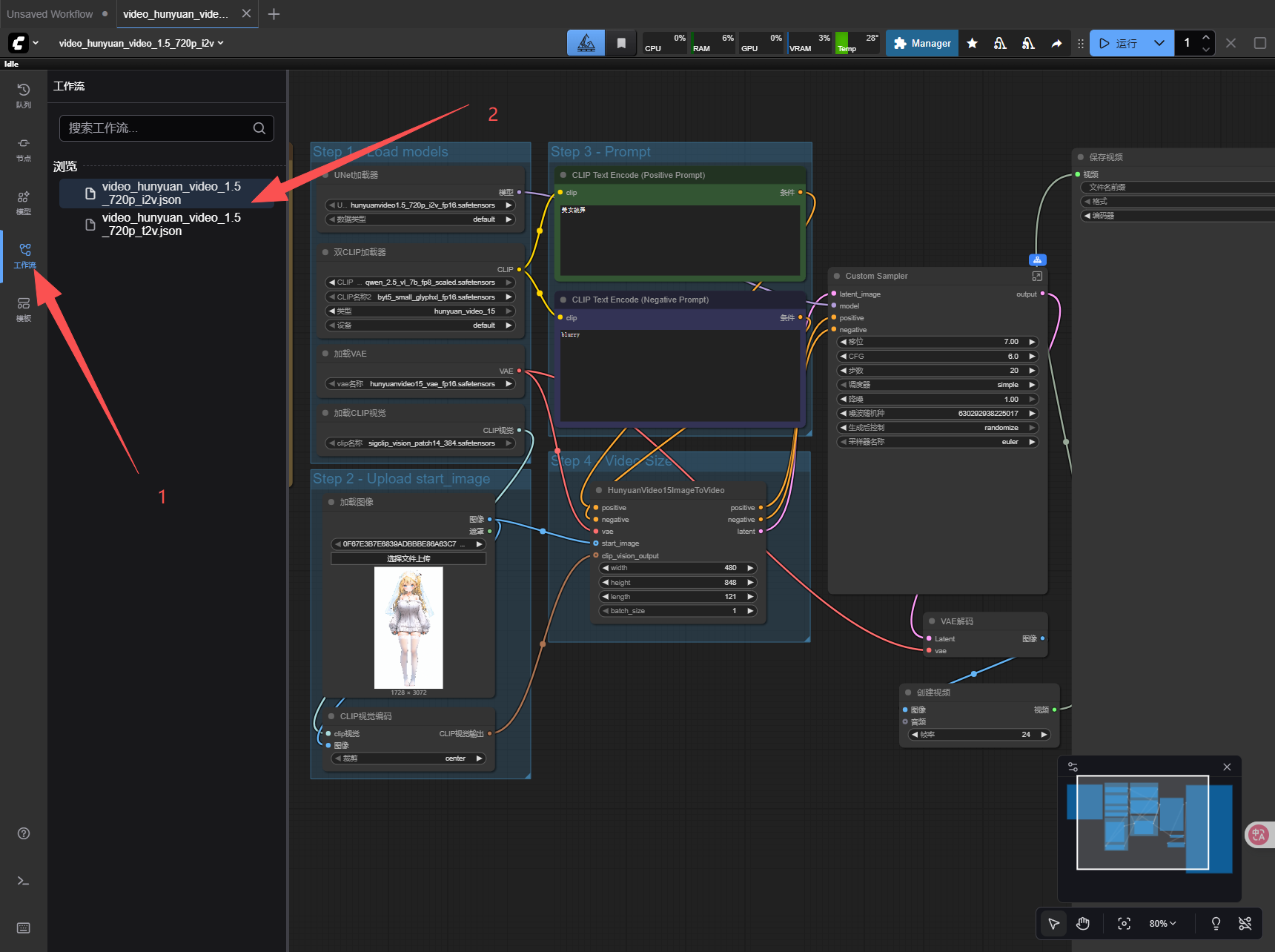Toggle link visibility icon in canvas toolbar
This screenshot has height=952, width=1275.
1245,923
